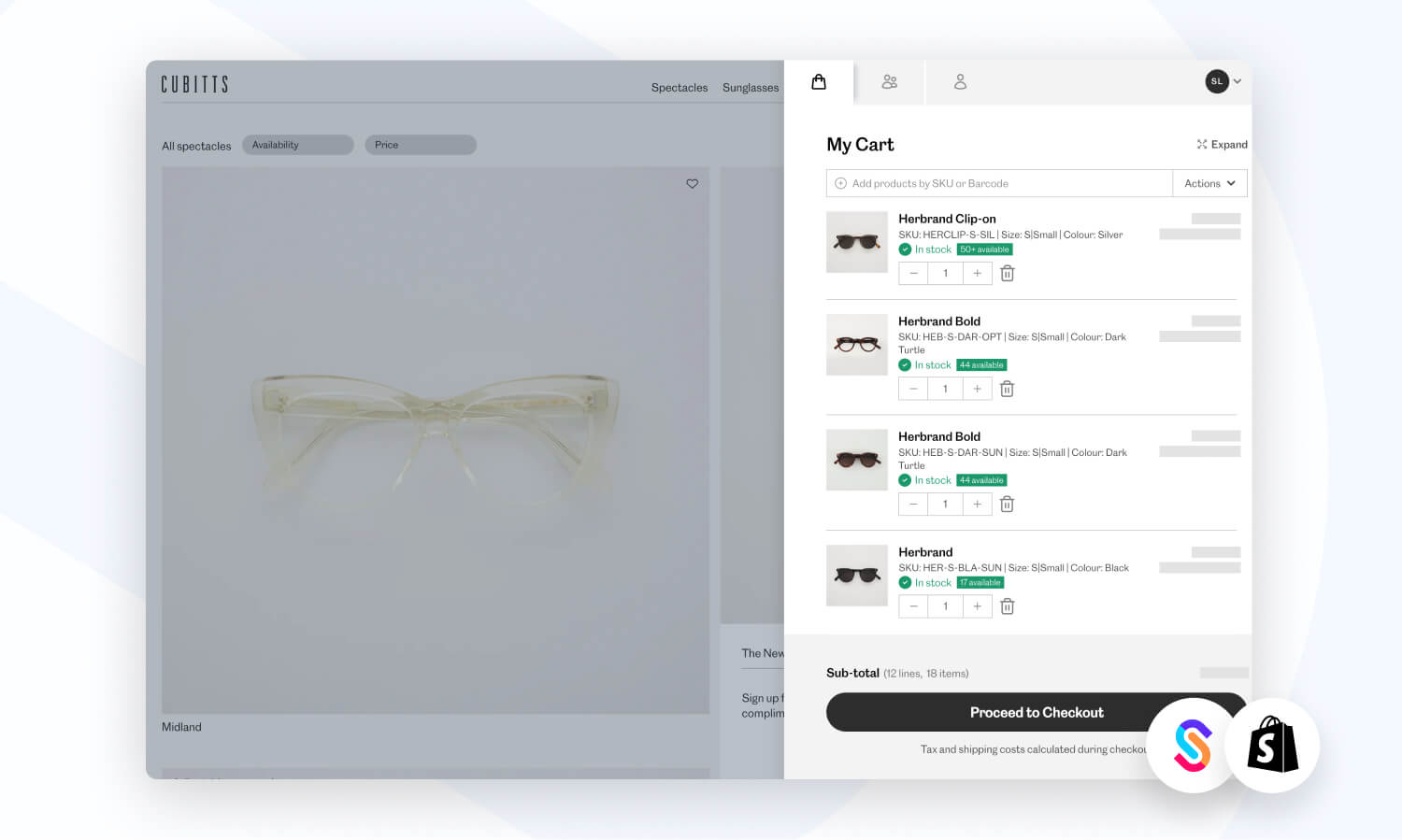This screenshot has width=1402, height=840.
Task: Click the Add products by SKU field
Action: (x=1000, y=184)
